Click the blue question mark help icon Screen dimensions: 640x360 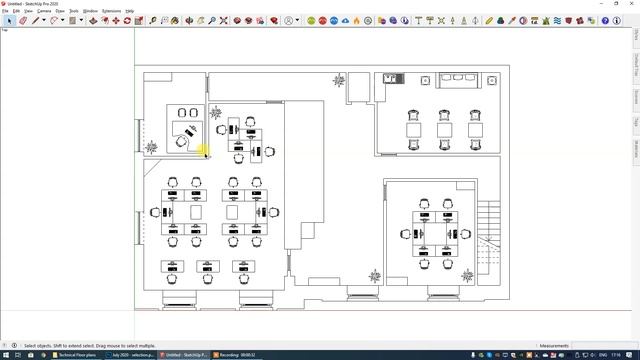[605, 20]
